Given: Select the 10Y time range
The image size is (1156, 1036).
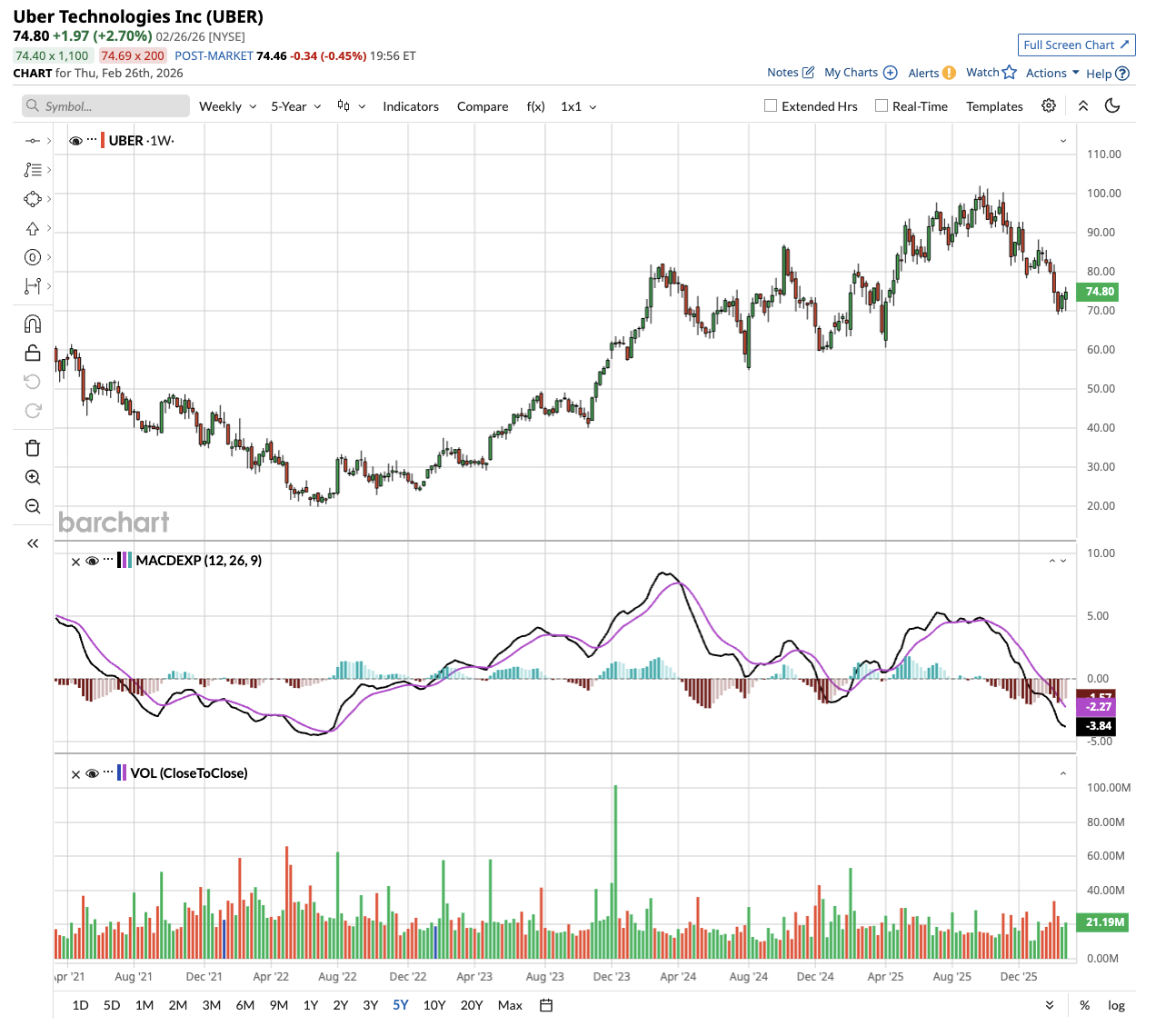Looking at the screenshot, I should 434,1005.
